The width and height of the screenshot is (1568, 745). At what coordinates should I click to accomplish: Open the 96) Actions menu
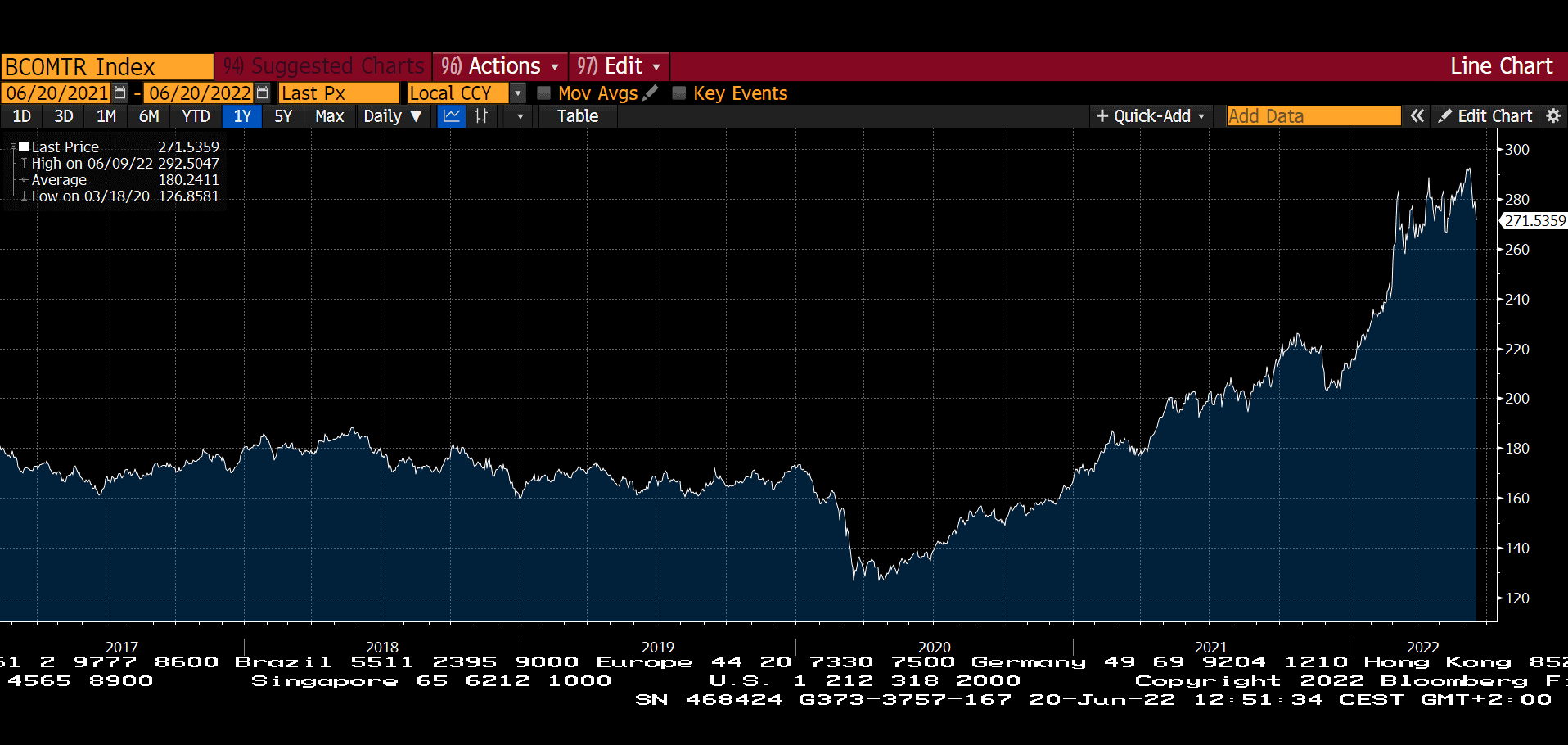click(x=499, y=66)
